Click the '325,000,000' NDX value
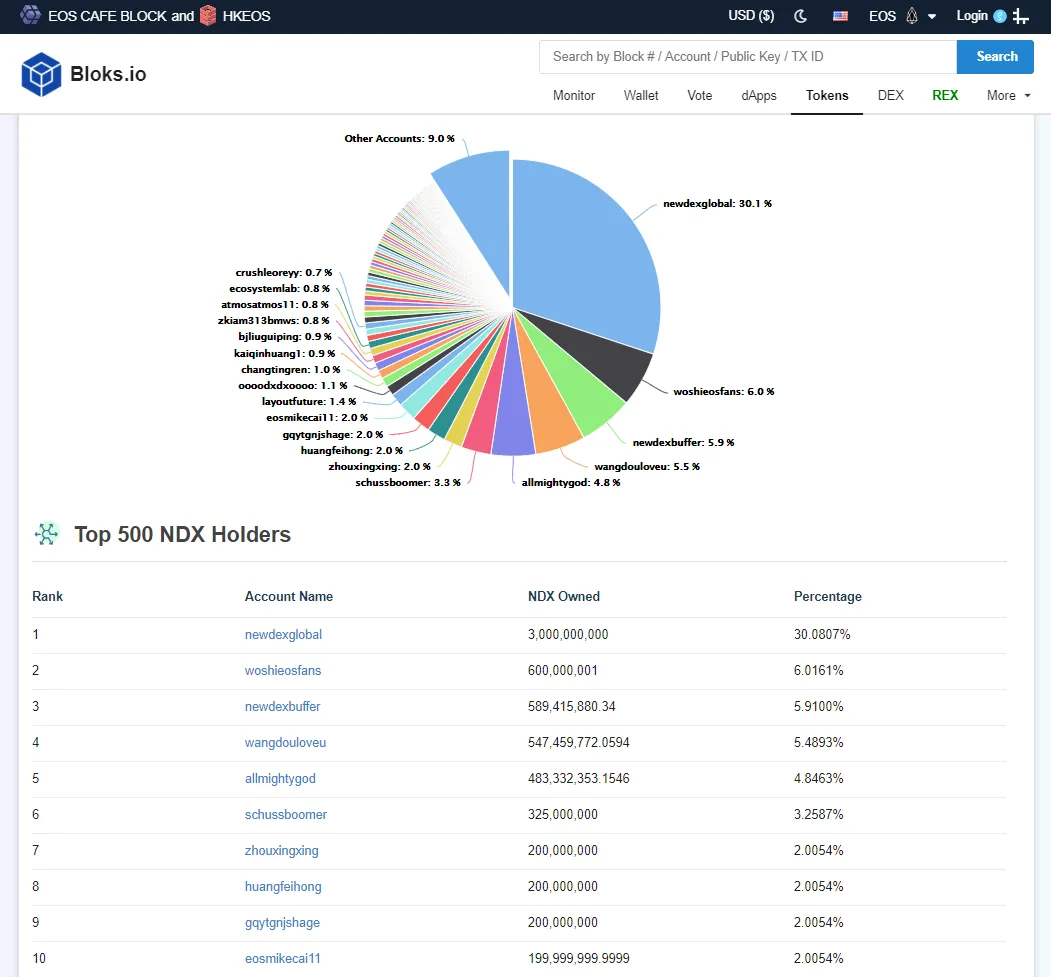The image size is (1051, 977). 562,815
